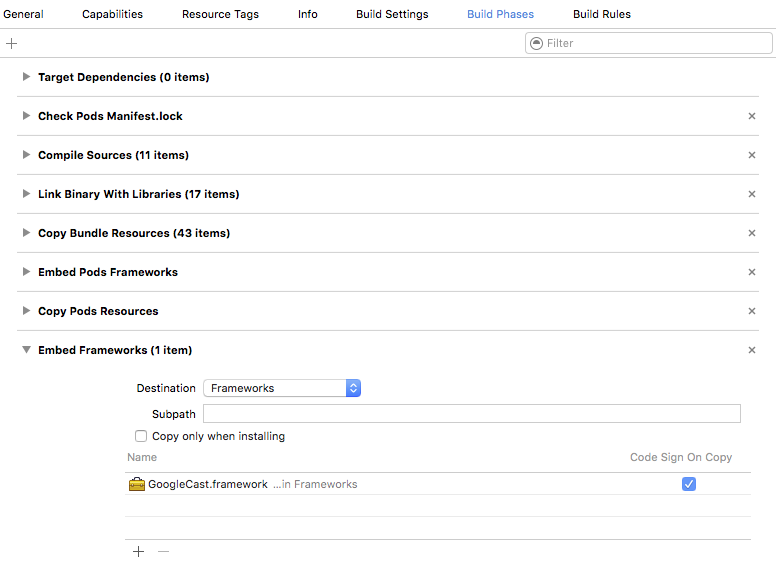Remove selected framework with minus button

164,552
